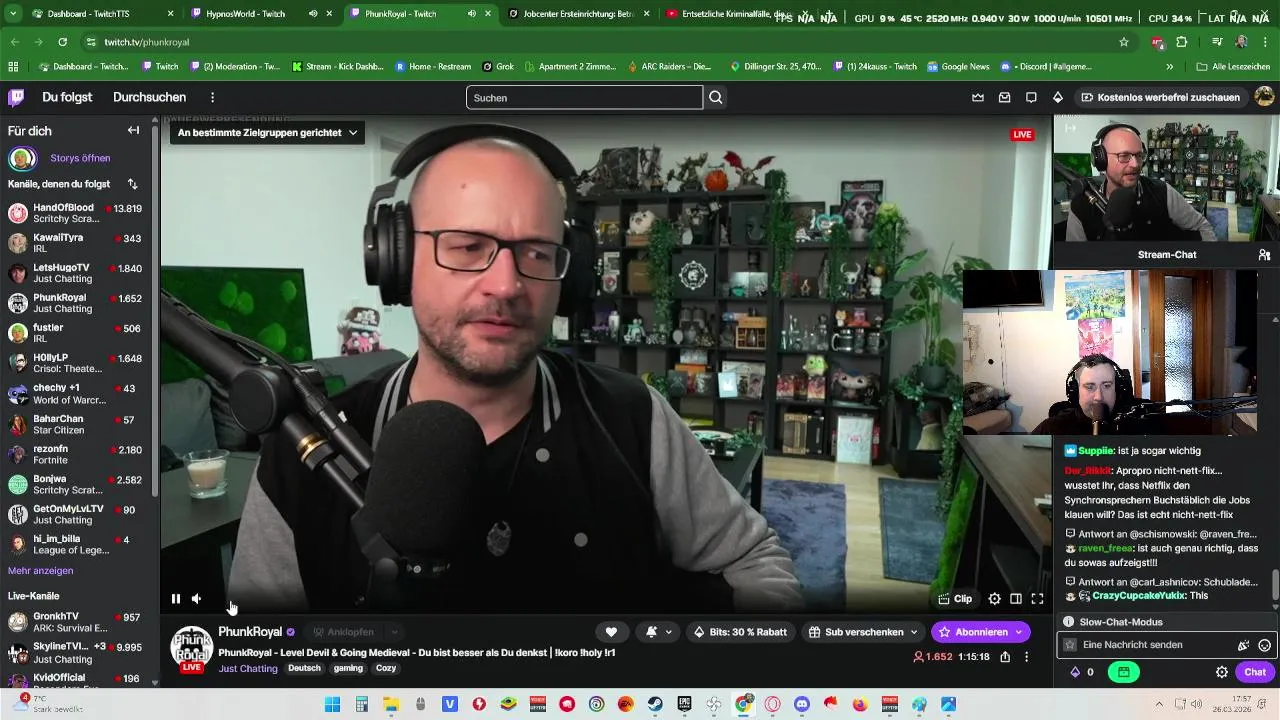Open Storys öffnen in sidebar
This screenshot has width=1280, height=720.
80,158
